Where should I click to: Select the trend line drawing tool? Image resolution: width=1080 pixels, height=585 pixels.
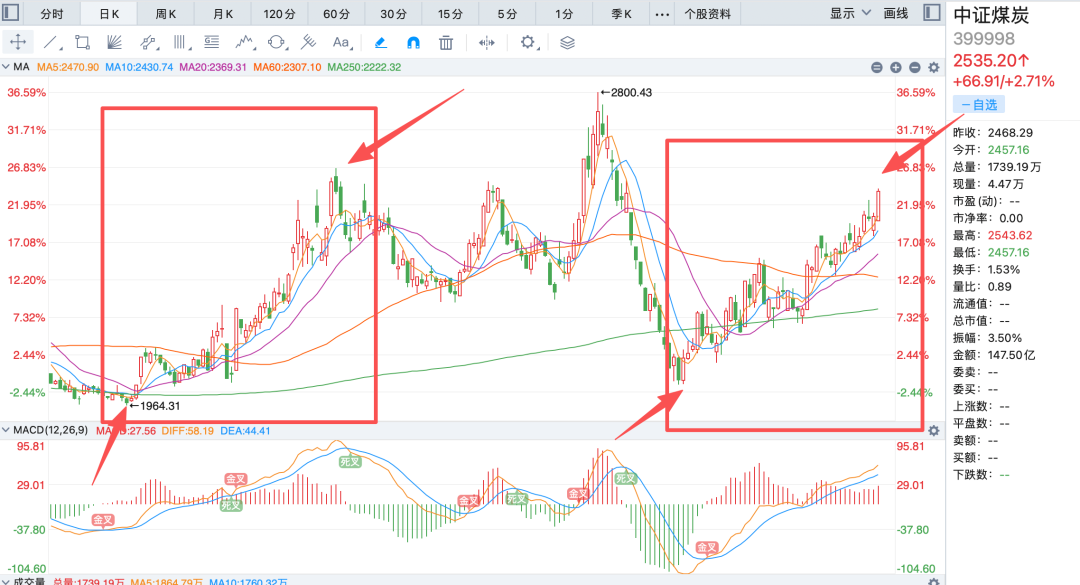pyautogui.click(x=51, y=43)
